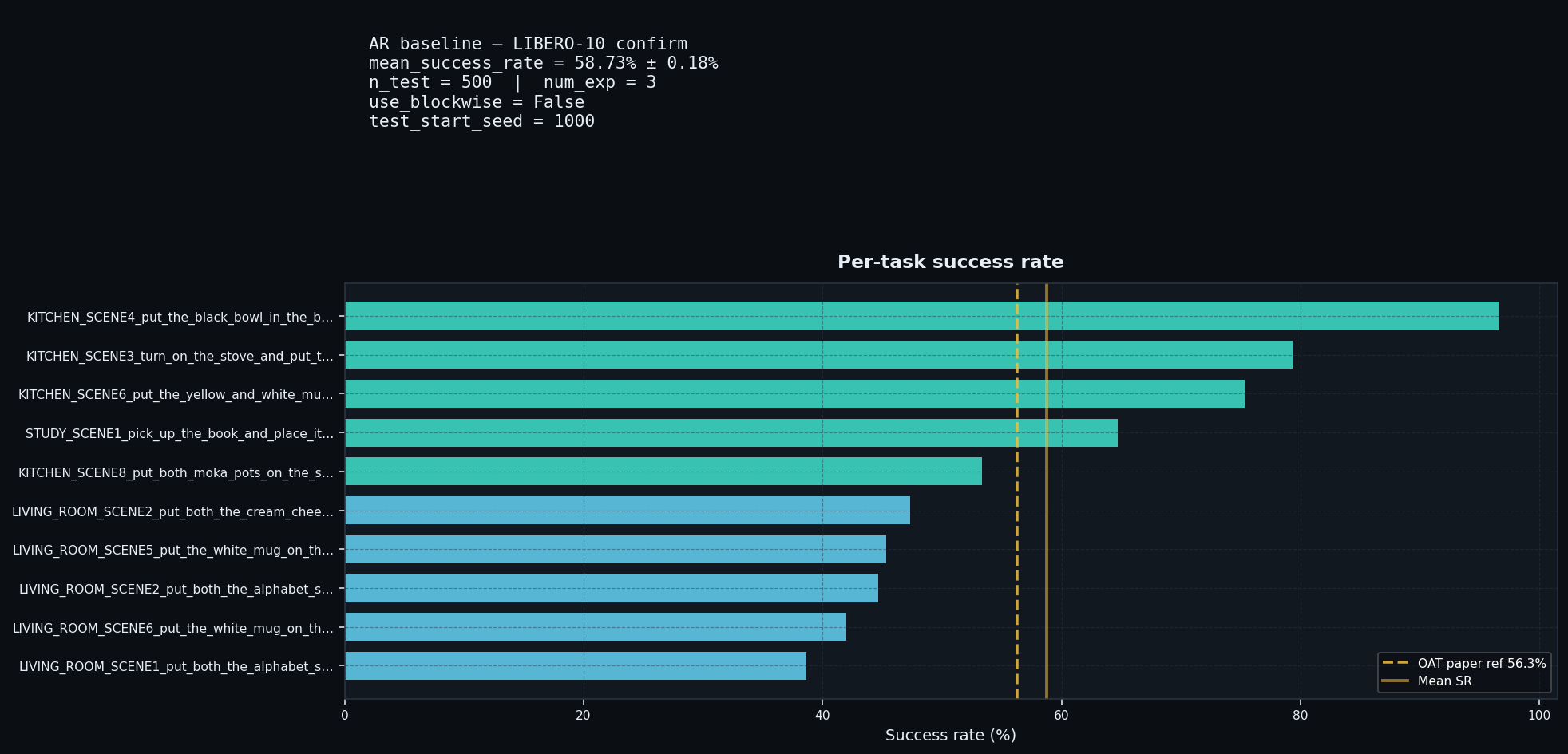Select the LIVING_ROOM_SCENE6_put_the_white_mug label
The image size is (1568, 754).
(x=173, y=629)
